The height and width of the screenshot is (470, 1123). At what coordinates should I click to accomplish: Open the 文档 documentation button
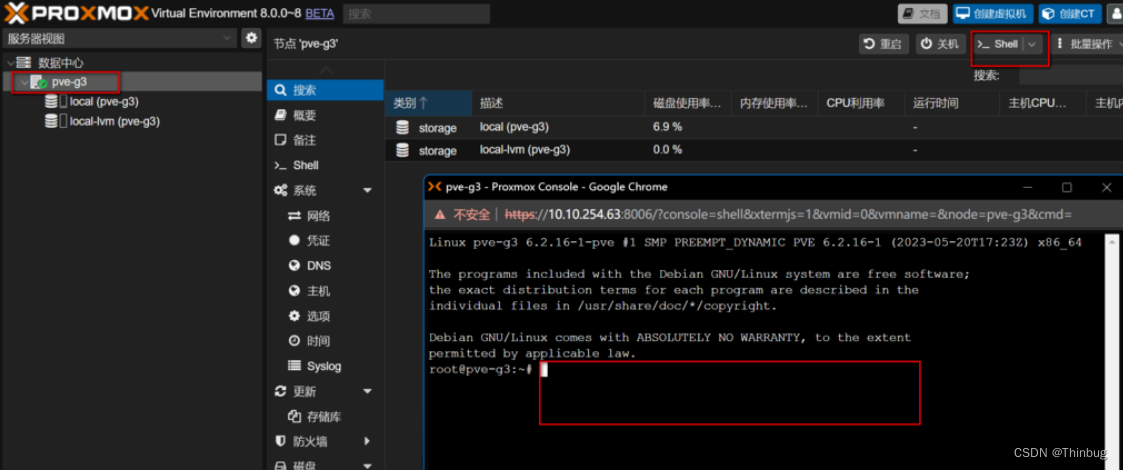click(x=922, y=14)
